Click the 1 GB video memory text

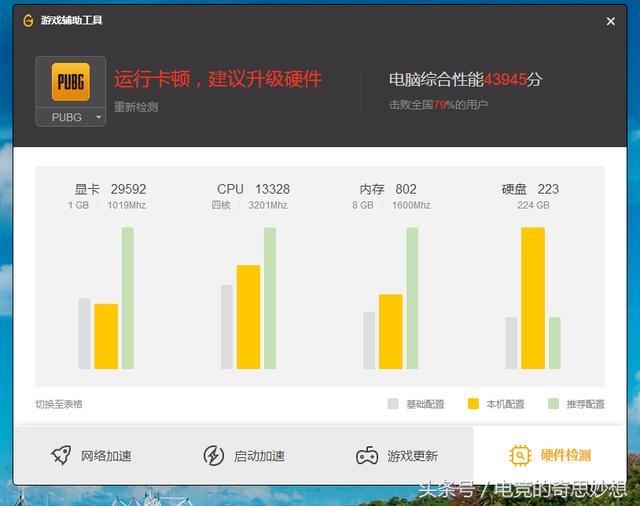click(78, 205)
